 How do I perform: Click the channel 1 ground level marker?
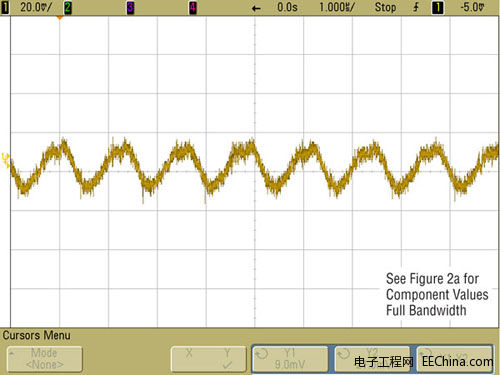click(x=5, y=160)
